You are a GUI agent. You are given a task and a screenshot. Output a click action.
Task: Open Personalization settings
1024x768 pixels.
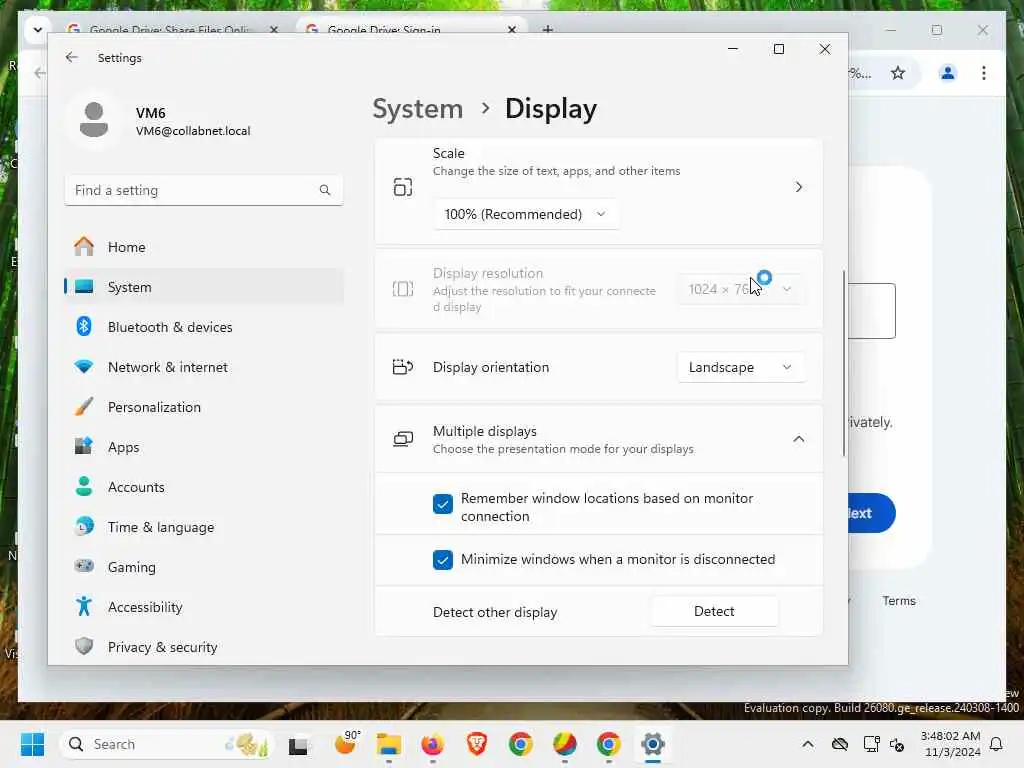coord(204,407)
